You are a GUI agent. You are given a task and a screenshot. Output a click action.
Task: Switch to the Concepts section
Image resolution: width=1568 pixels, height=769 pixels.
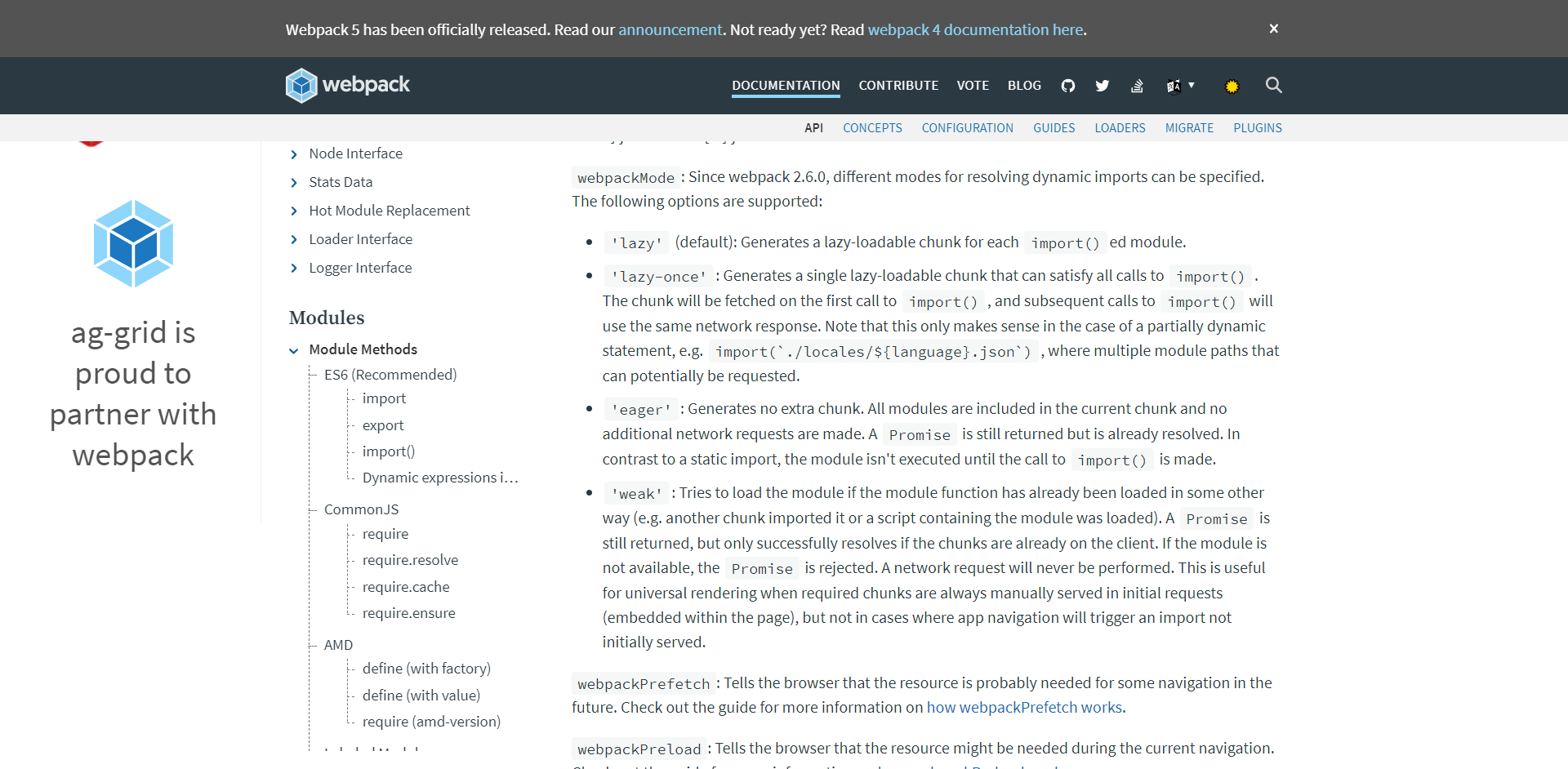[872, 128]
